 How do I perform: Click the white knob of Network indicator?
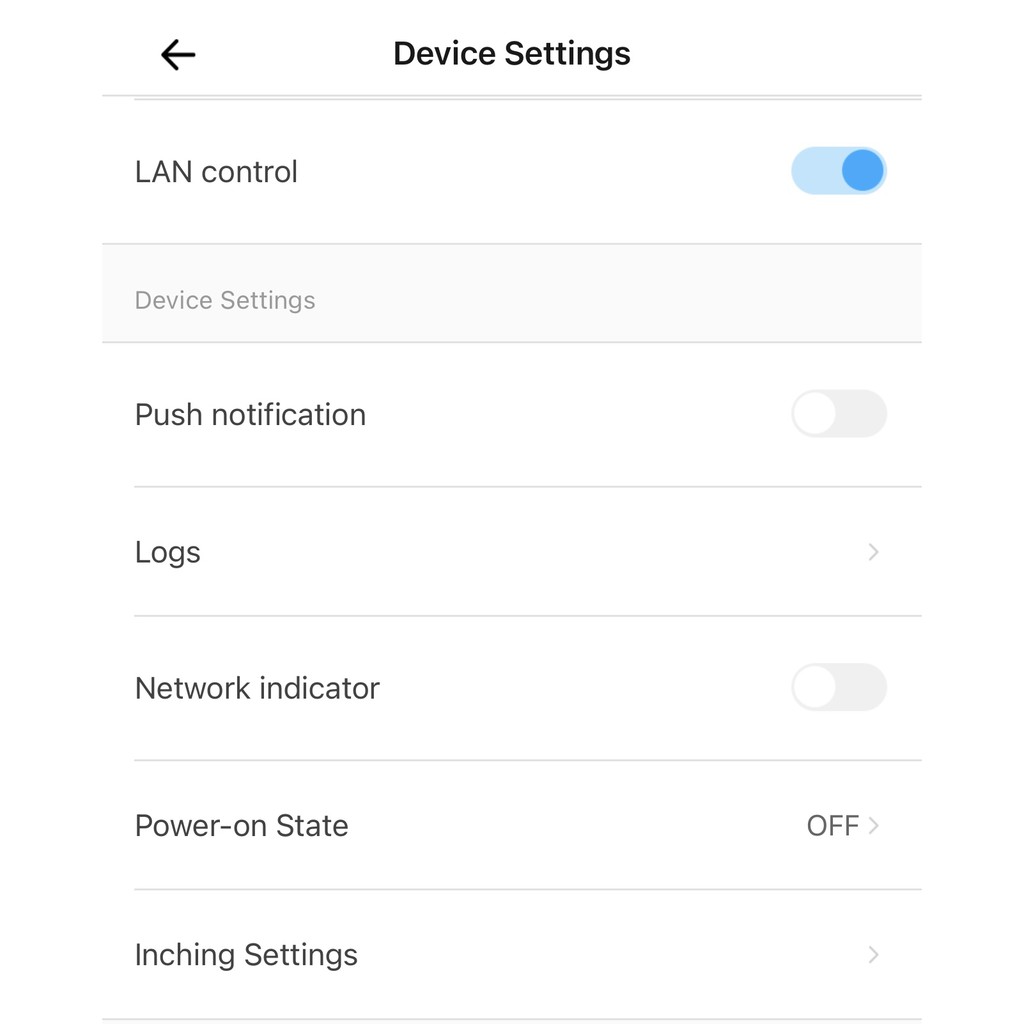pyautogui.click(x=815, y=688)
